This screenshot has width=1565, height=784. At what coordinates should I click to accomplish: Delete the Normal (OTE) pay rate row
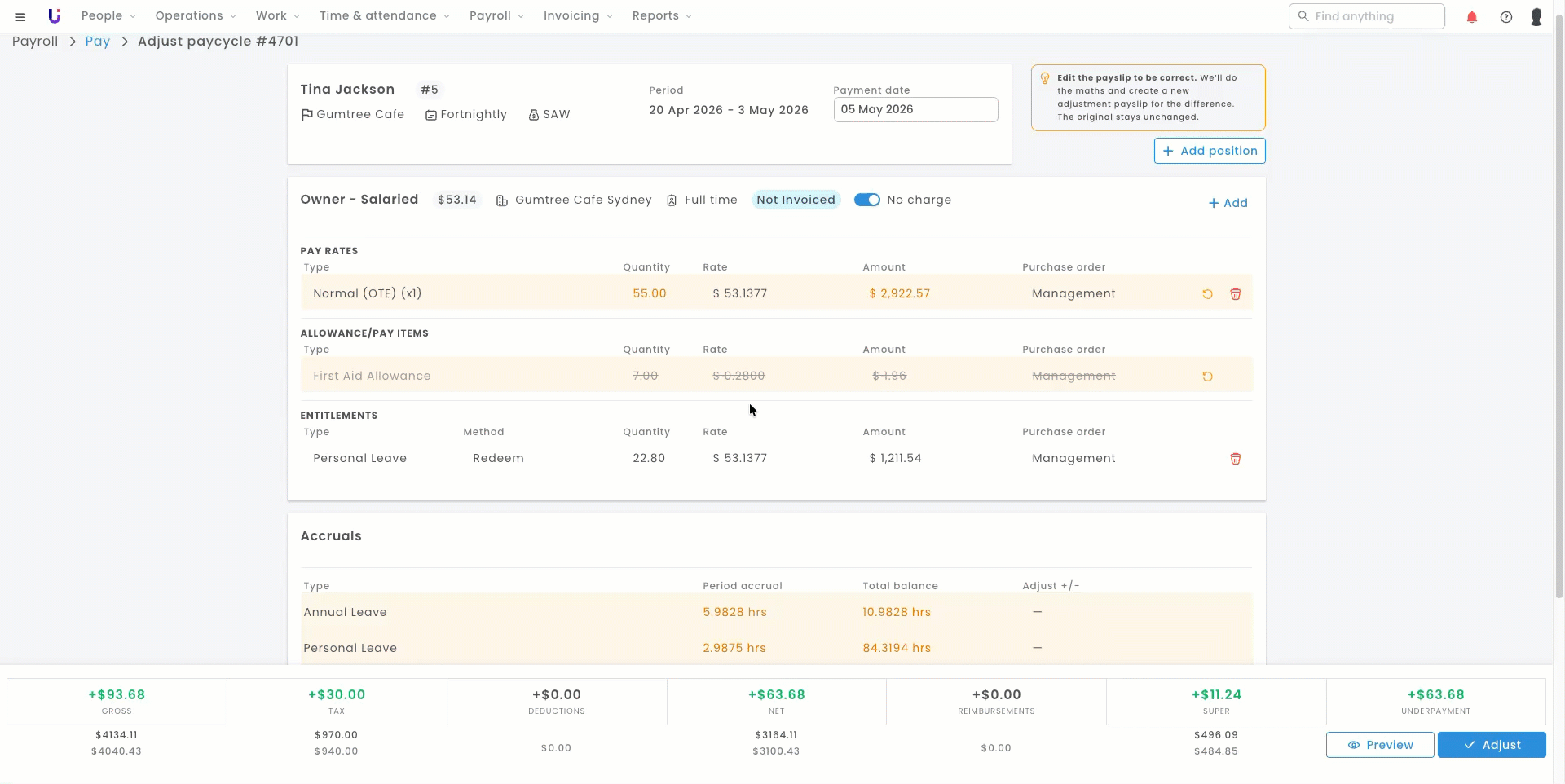click(x=1236, y=294)
